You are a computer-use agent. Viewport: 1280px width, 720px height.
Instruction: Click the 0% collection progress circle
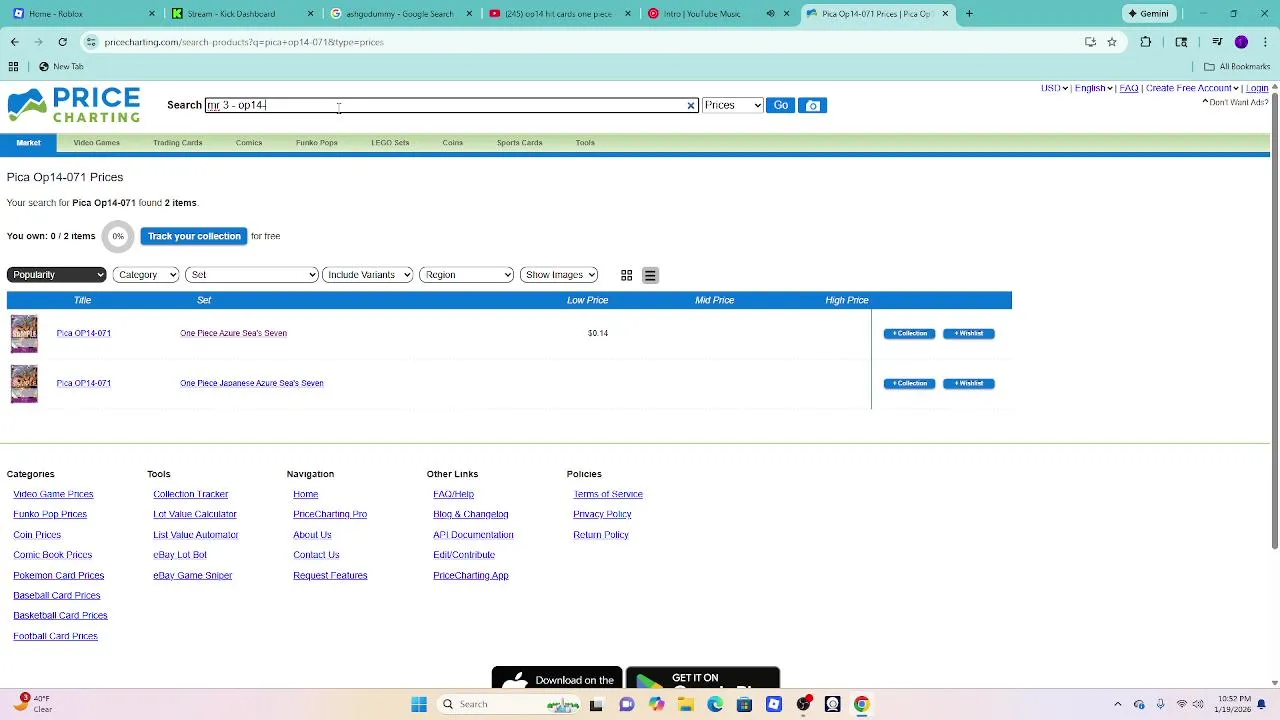[118, 237]
